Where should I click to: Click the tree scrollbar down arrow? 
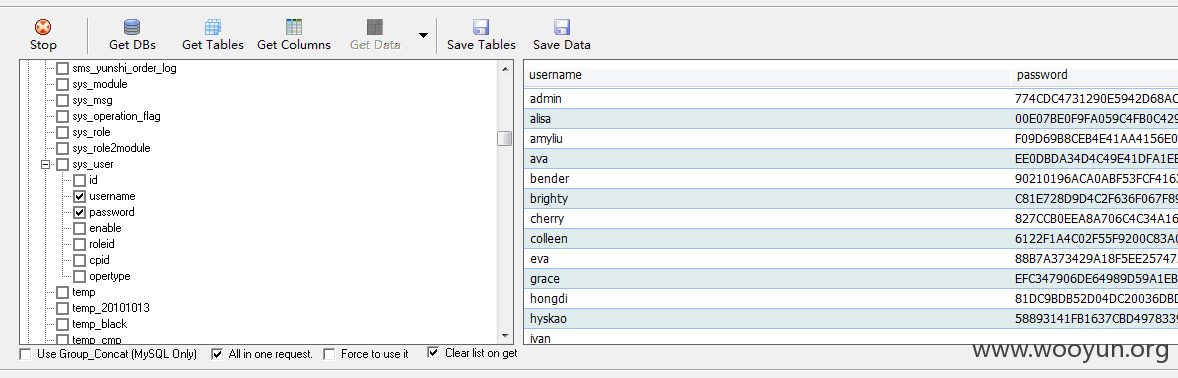click(x=505, y=336)
